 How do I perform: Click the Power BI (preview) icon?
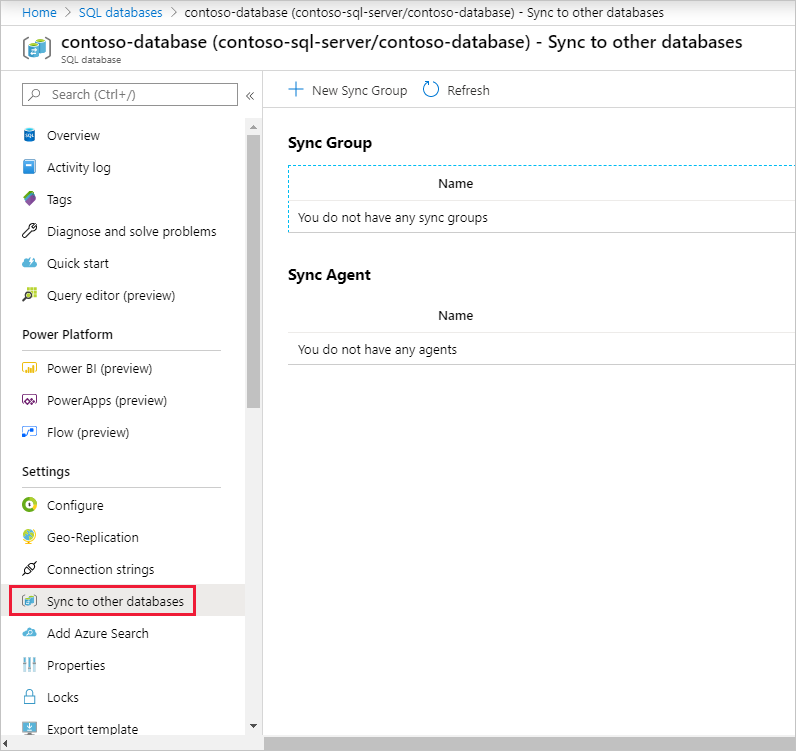point(29,369)
